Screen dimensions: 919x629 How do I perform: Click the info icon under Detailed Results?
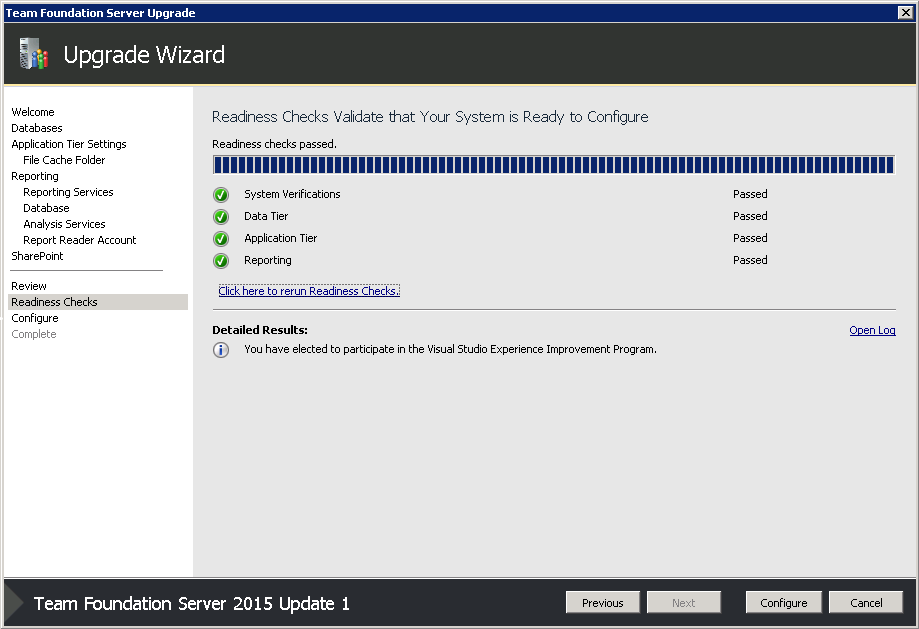(x=221, y=350)
